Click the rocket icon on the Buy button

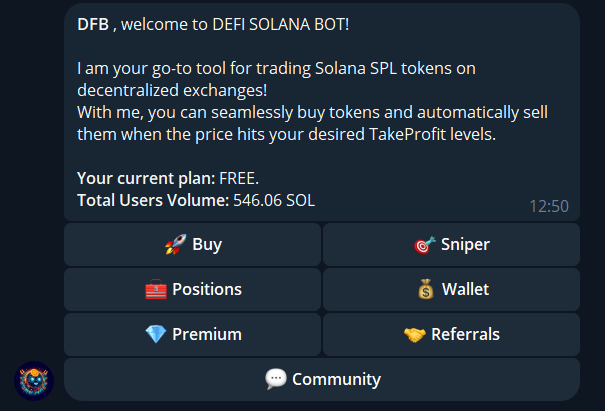pyautogui.click(x=175, y=244)
